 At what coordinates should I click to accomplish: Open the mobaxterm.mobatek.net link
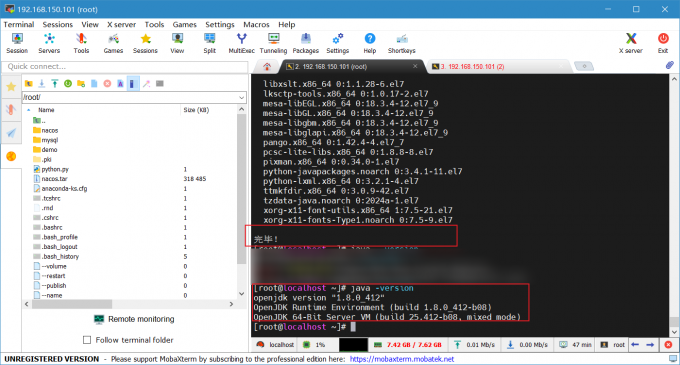tap(402, 359)
